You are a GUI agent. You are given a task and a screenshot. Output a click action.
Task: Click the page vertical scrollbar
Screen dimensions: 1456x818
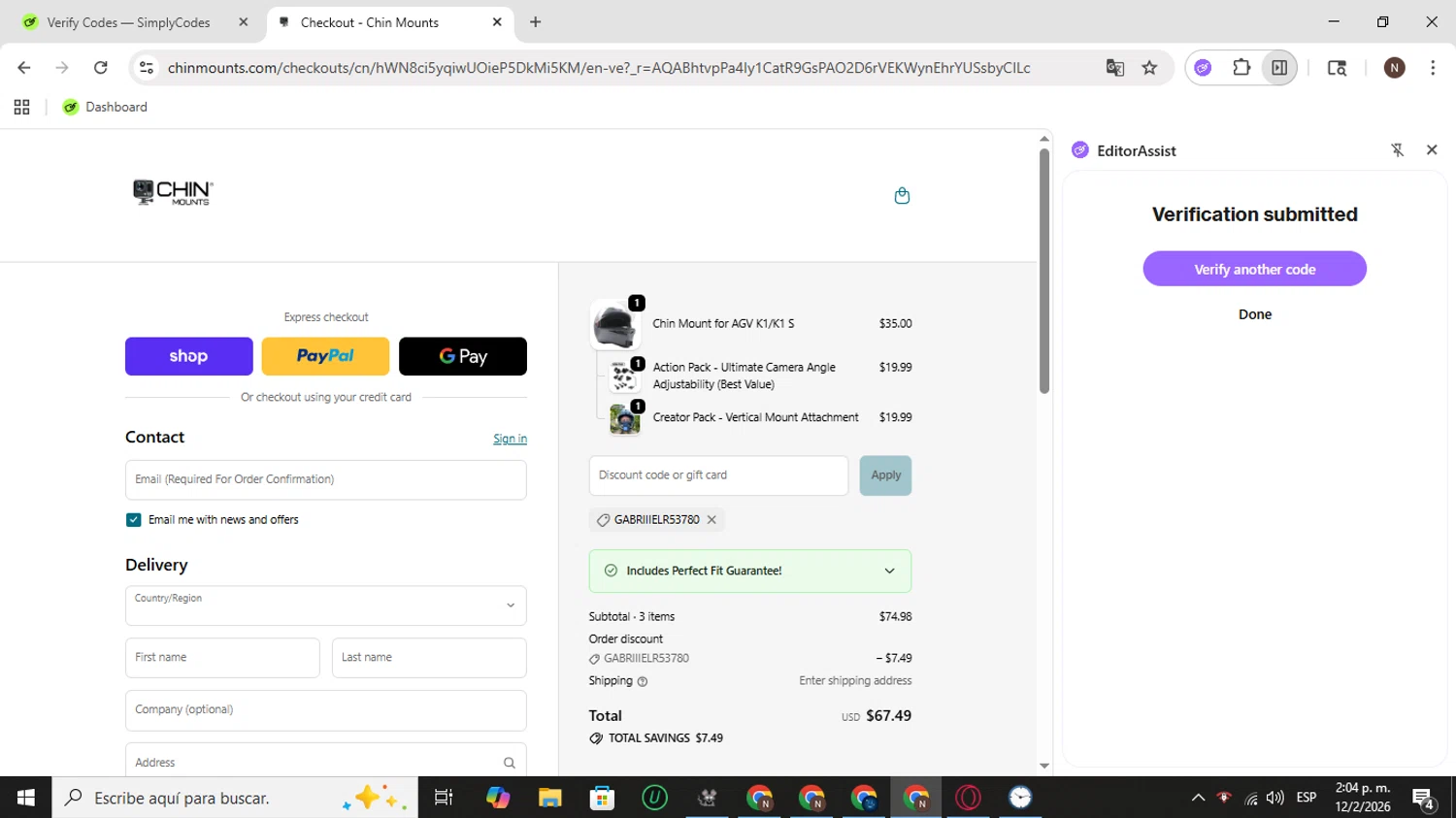click(x=1044, y=272)
